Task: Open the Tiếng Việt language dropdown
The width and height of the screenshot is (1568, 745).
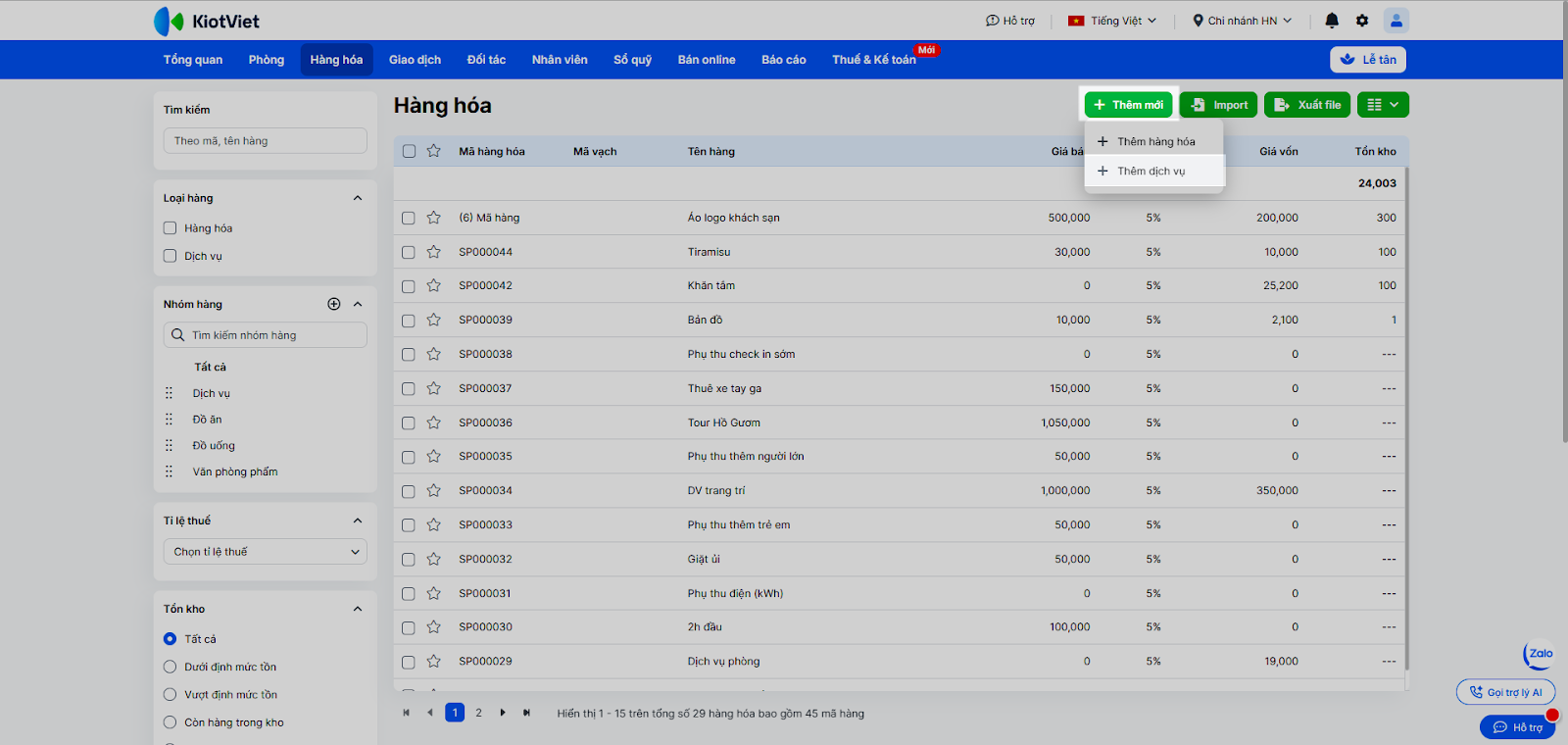Action: (x=1112, y=21)
